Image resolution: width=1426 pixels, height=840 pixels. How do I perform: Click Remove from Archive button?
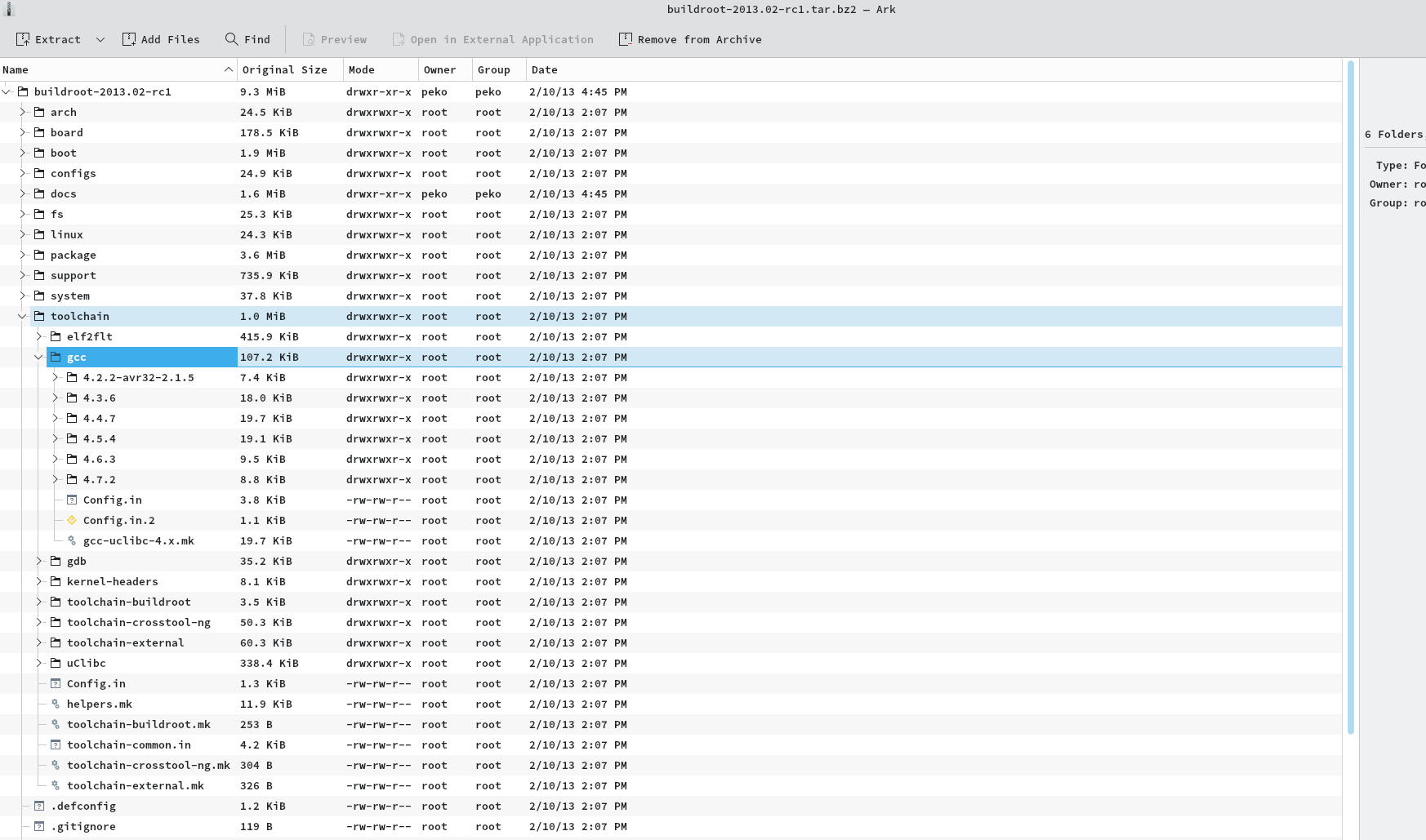point(690,39)
